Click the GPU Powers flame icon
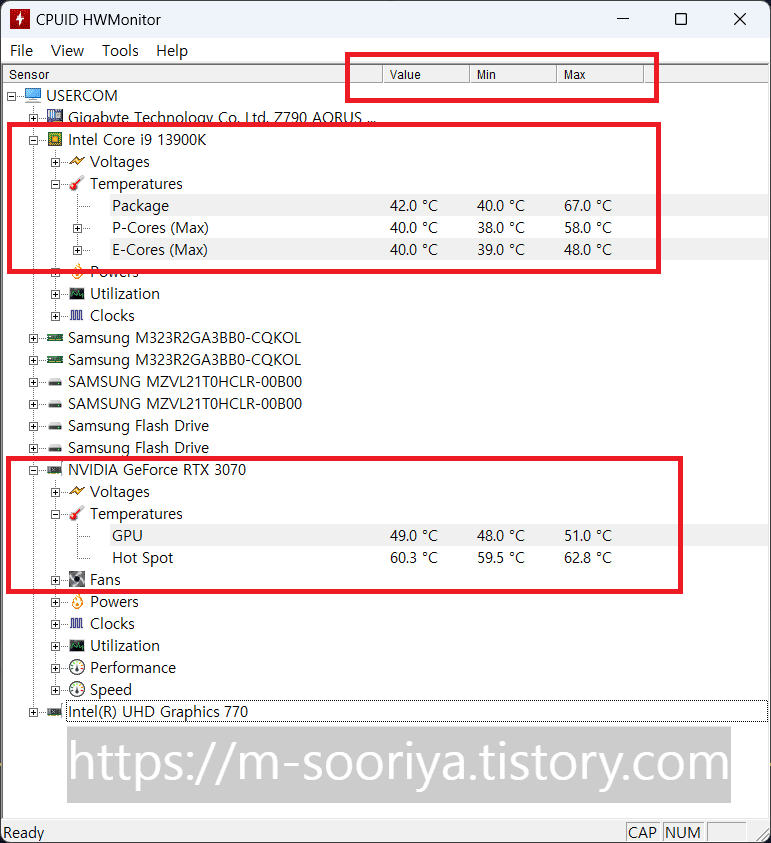Screen dimensions: 771x843 click(77, 602)
